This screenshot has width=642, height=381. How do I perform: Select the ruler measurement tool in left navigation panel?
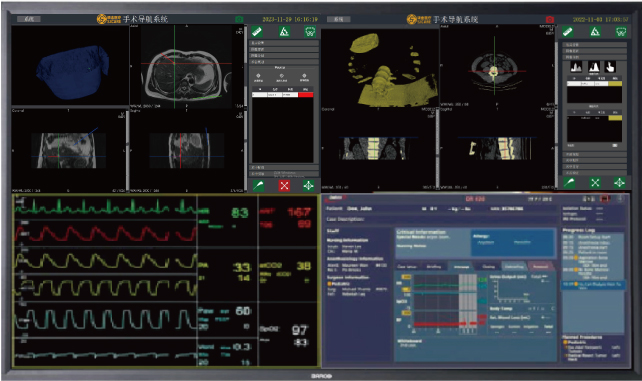point(257,32)
